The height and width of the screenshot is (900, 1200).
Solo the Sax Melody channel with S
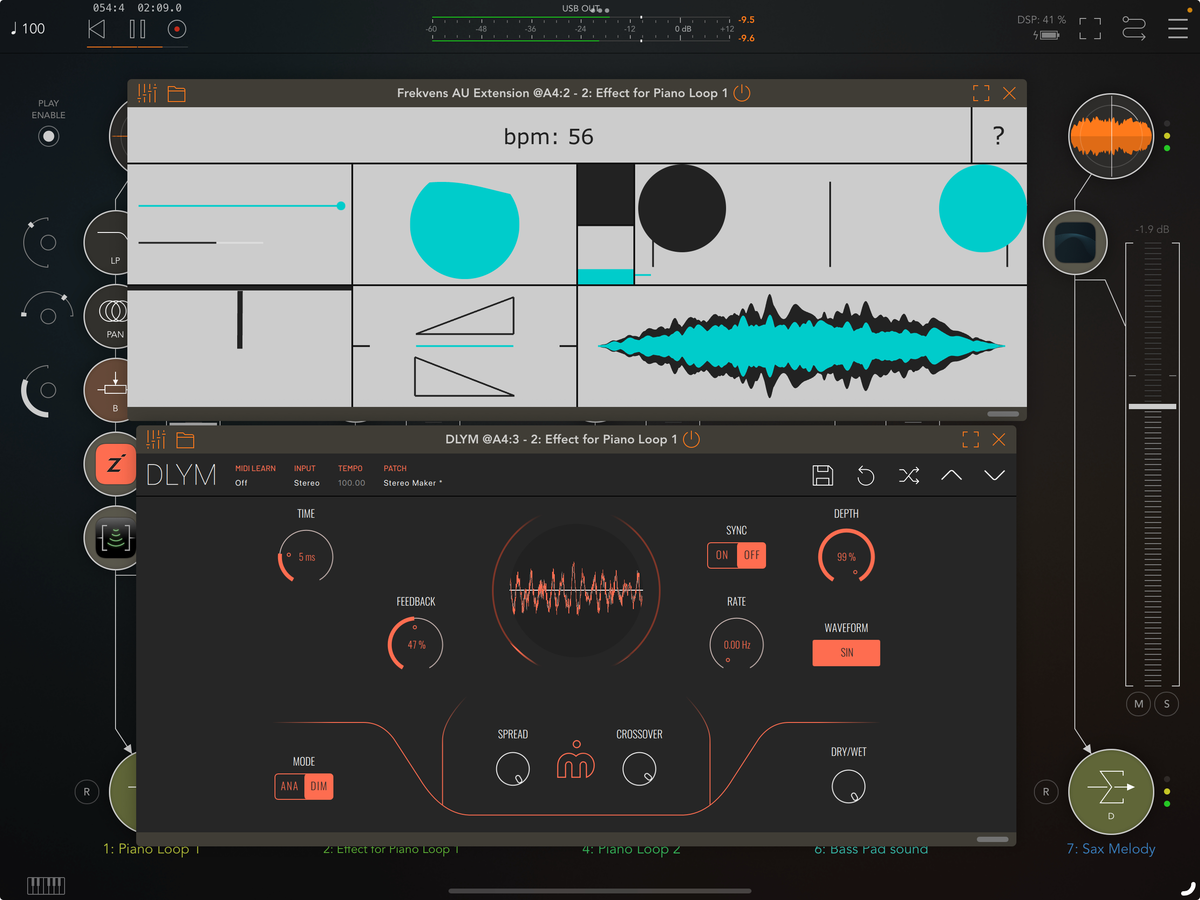[1166, 704]
